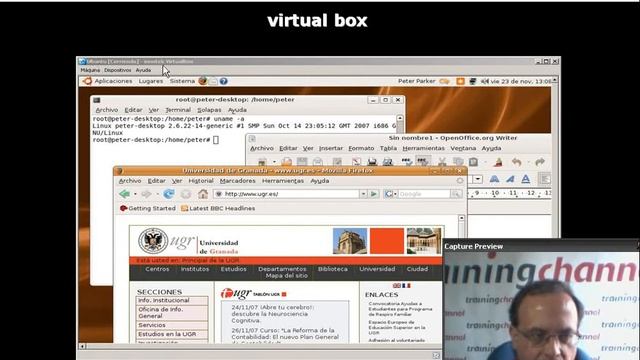This screenshot has height=360, width=640.
Task: Click the volume speaker icon in the panel
Action: coord(484,81)
